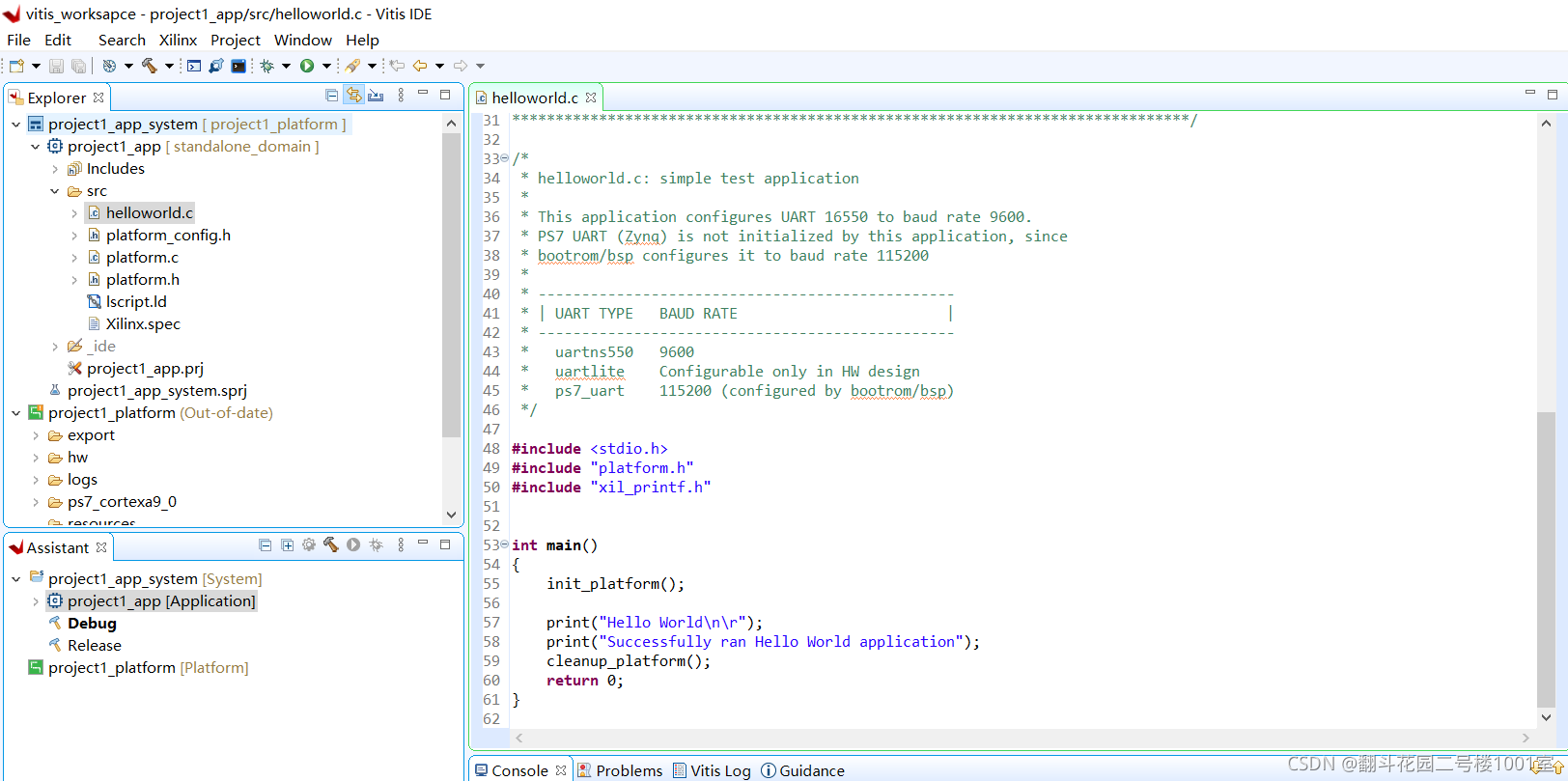Click the Forward arrow icon
Screen dimensions: 1568x781
461,66
